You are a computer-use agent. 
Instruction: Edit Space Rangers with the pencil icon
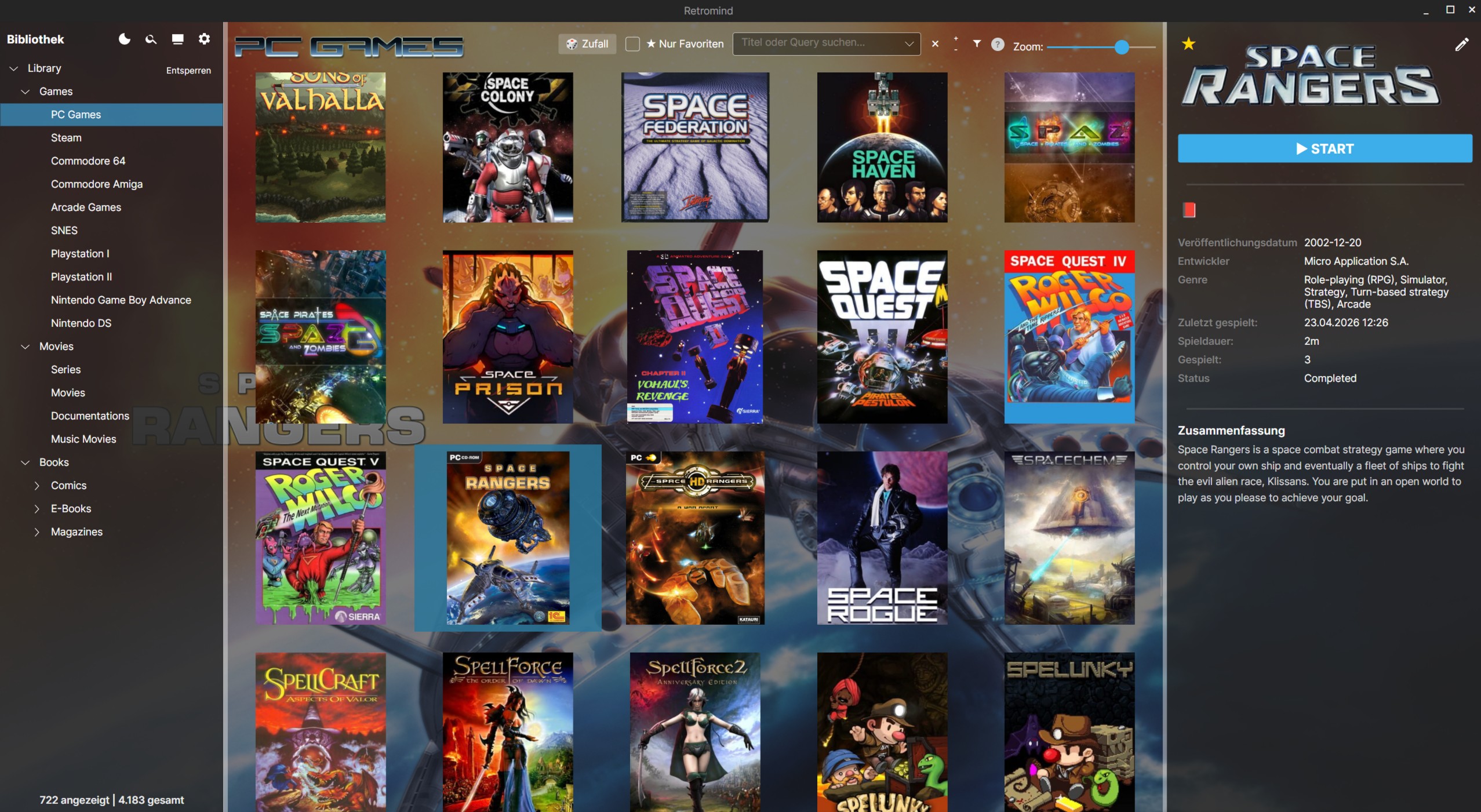pos(1461,45)
